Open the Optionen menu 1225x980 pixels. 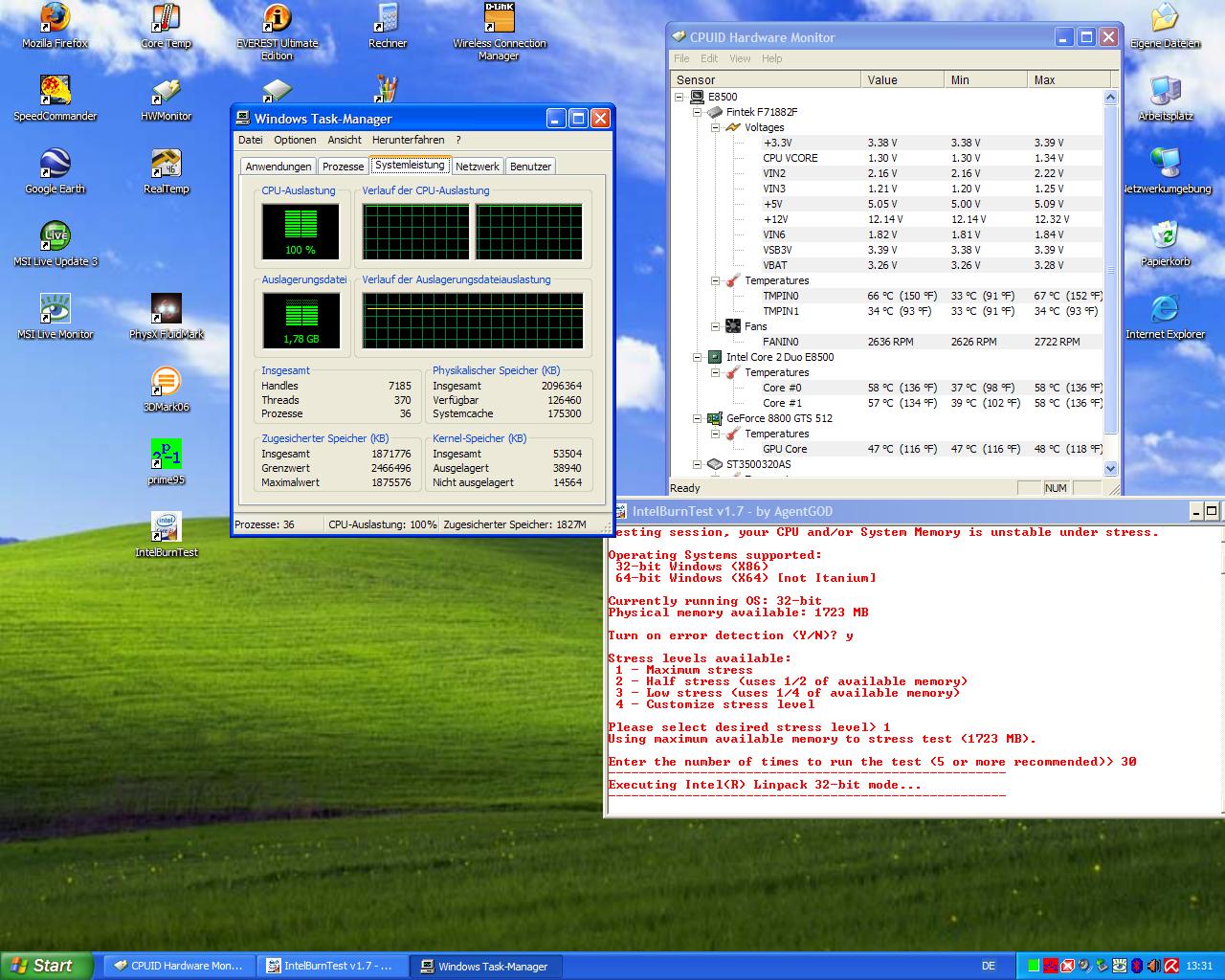click(295, 140)
